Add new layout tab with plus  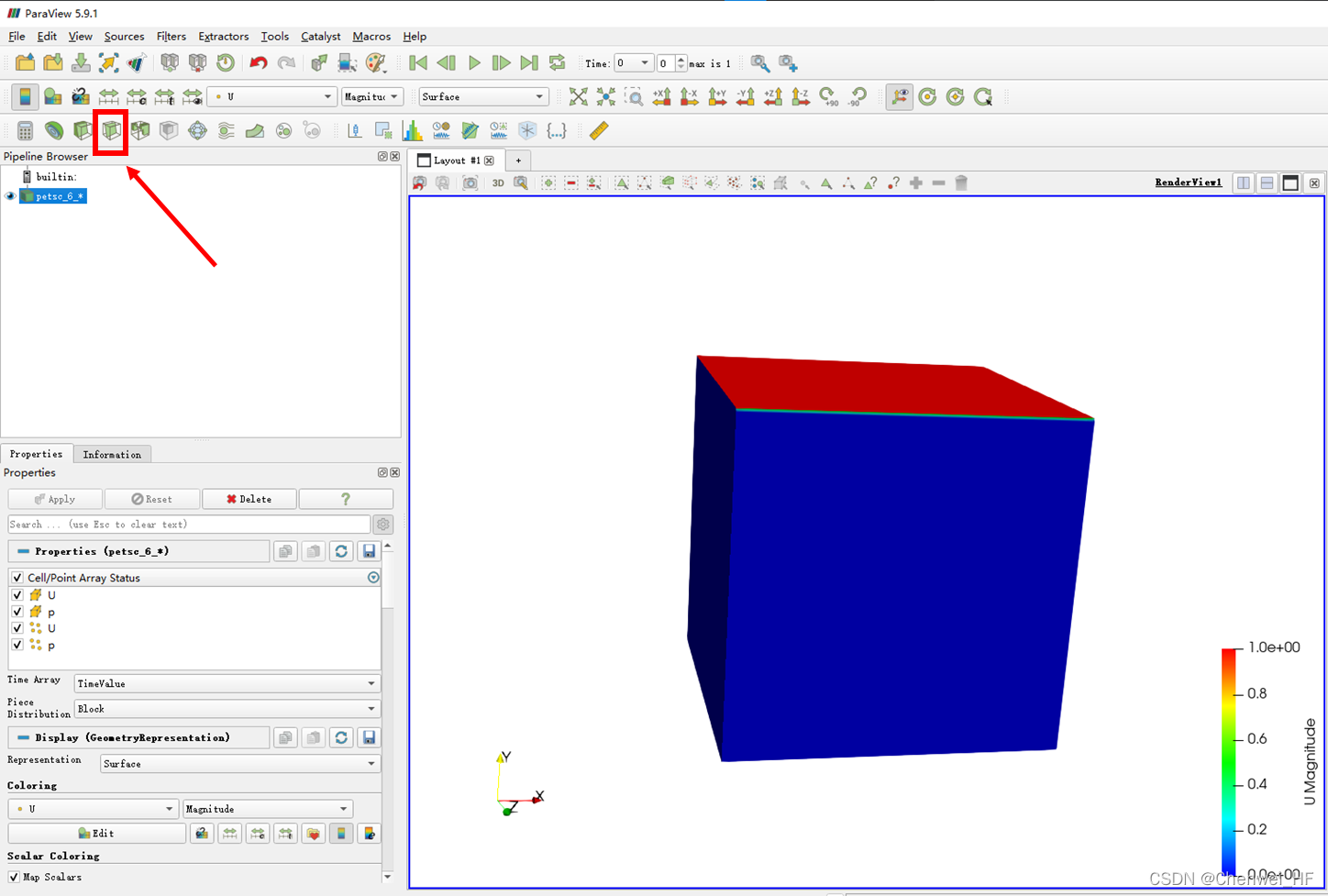pyautogui.click(x=518, y=160)
